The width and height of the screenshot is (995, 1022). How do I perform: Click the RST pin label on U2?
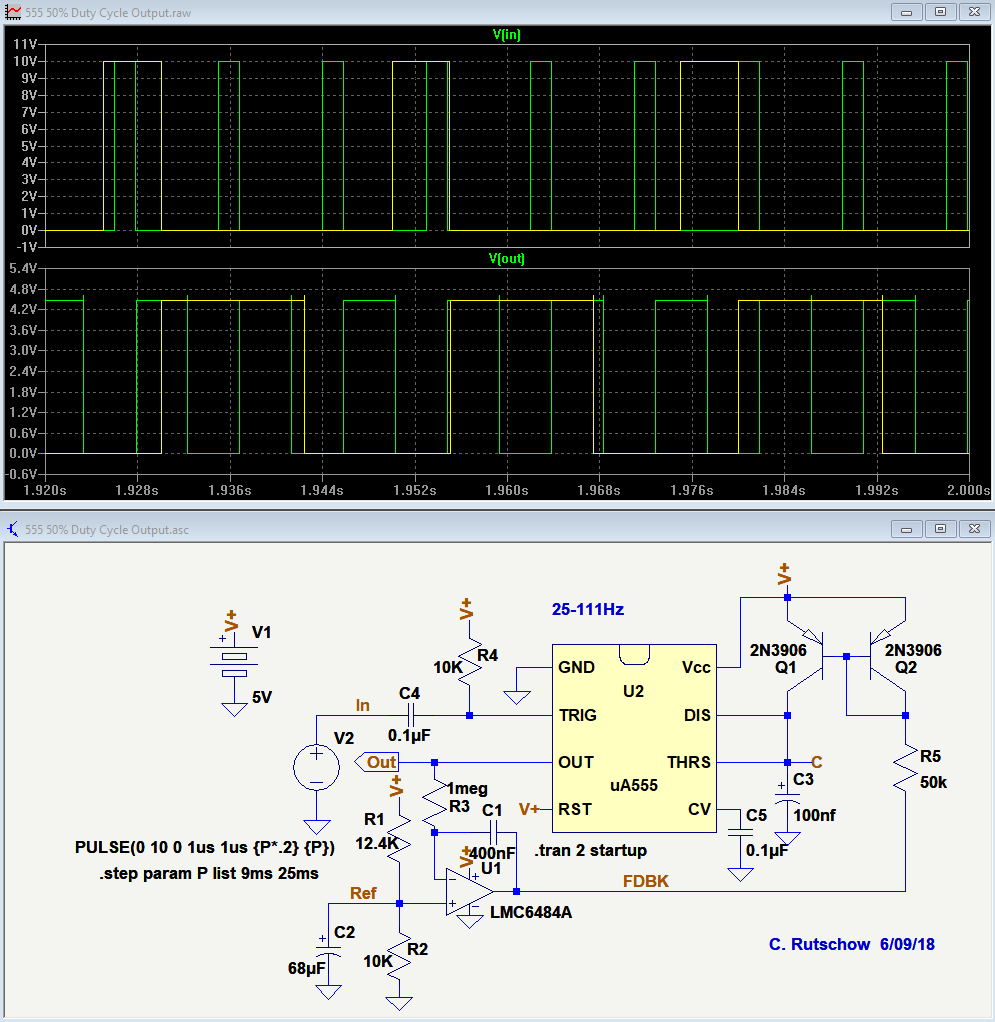pyautogui.click(x=575, y=809)
